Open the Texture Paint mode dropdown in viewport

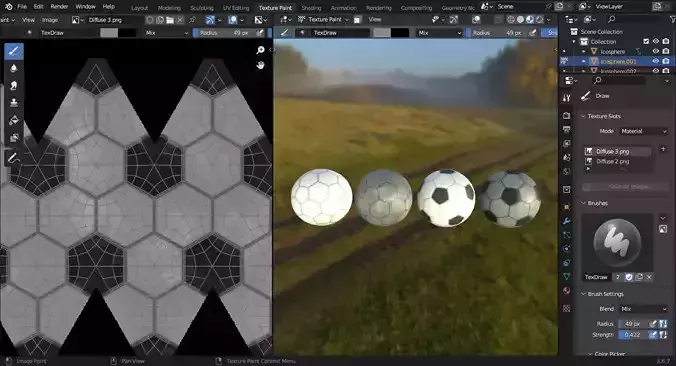[x=323, y=19]
